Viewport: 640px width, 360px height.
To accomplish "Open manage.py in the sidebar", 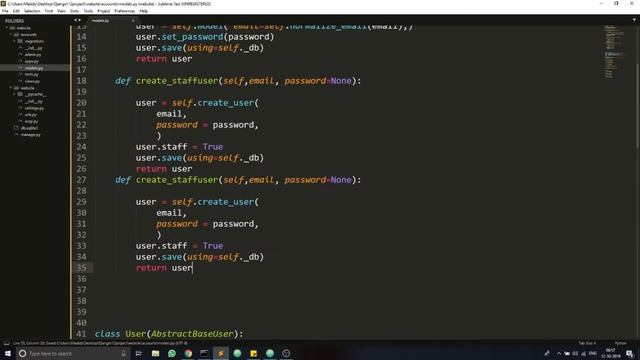I will click(31, 135).
